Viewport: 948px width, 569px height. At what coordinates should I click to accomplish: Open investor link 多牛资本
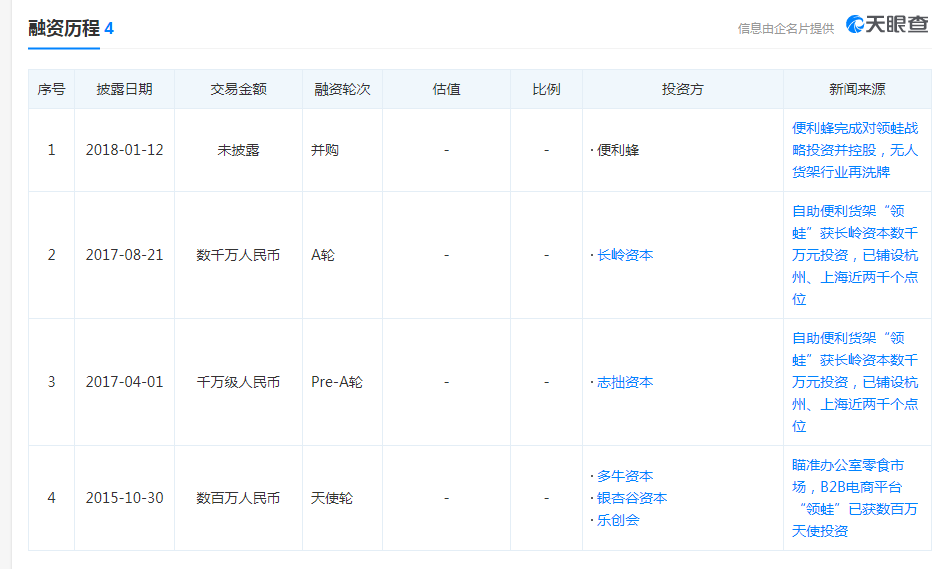tap(625, 476)
